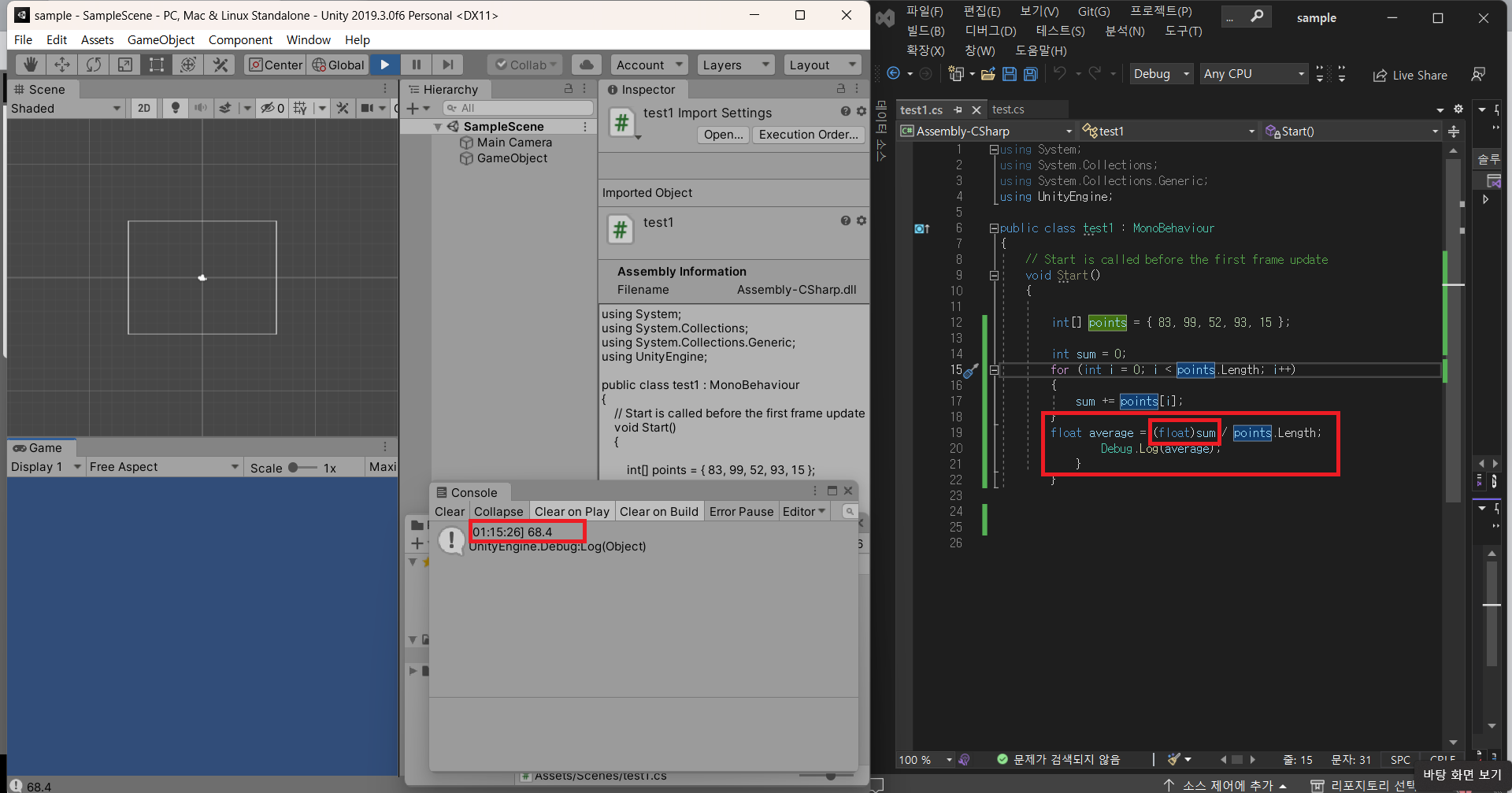
Task: Select the Rotate tool in Unity toolbar
Action: pos(94,65)
